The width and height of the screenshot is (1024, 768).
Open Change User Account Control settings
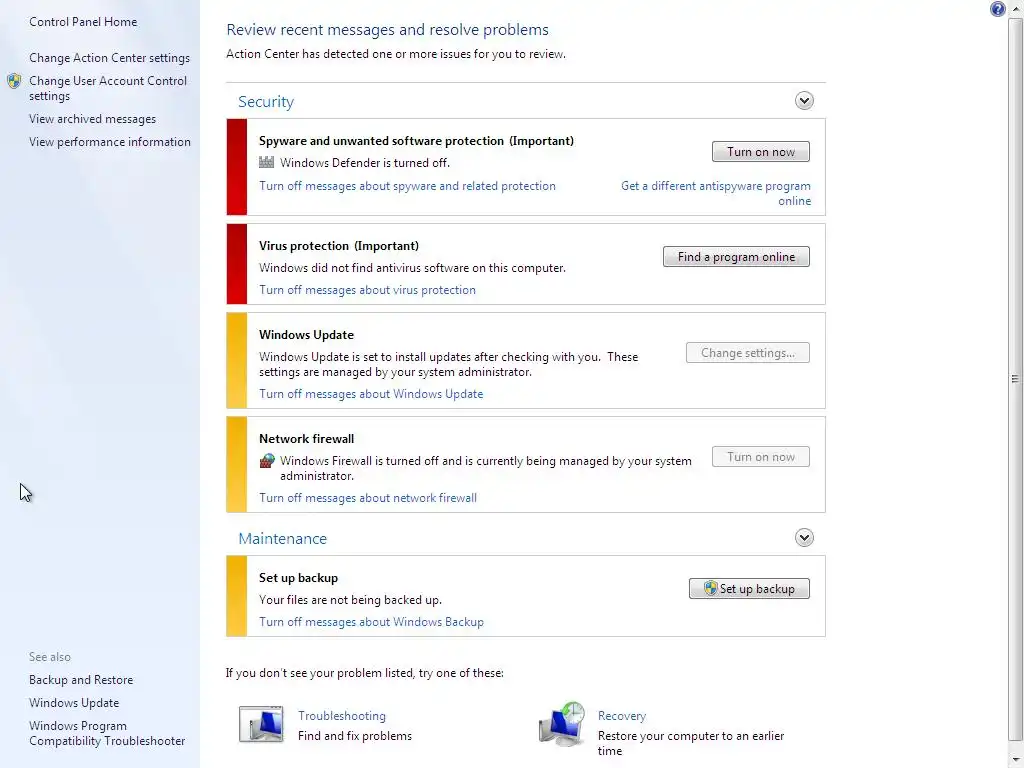[108, 88]
